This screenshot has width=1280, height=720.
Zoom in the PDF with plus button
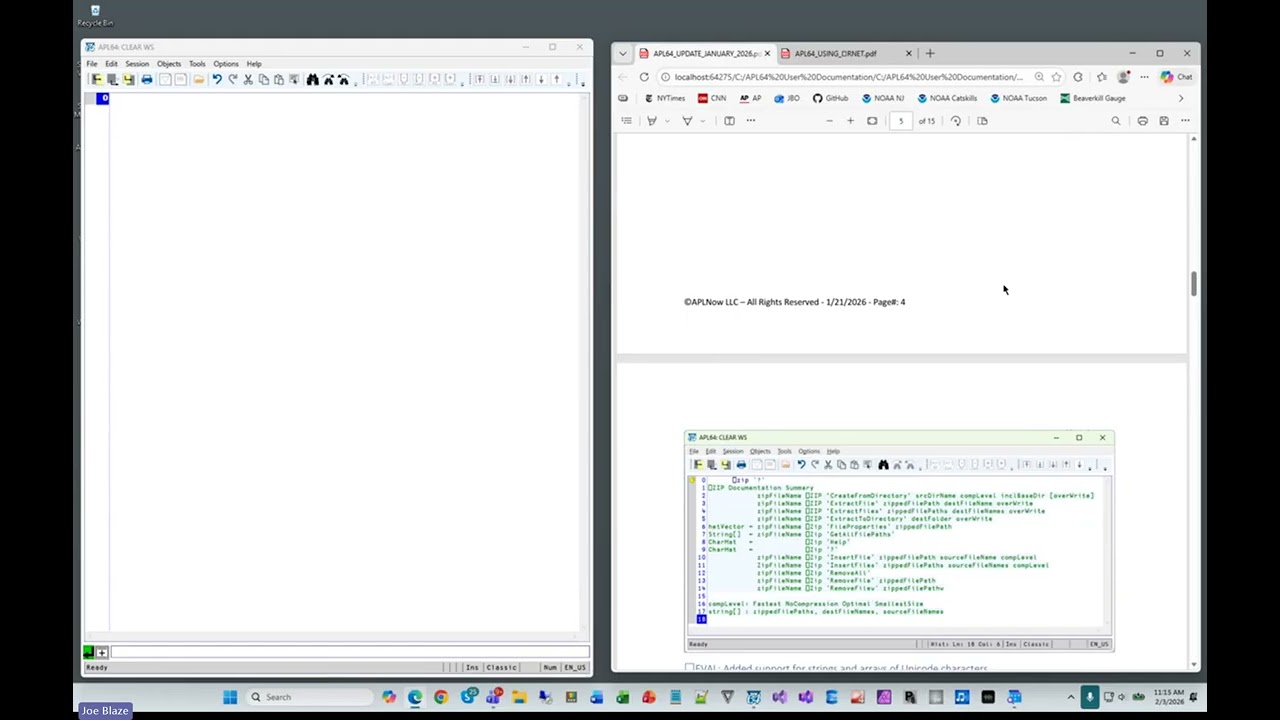tap(850, 121)
